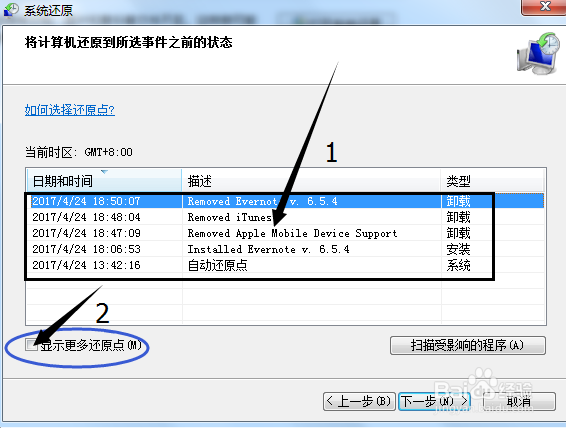The image size is (566, 428).
Task: Click the 自动还原点 description
Action: [x=218, y=265]
